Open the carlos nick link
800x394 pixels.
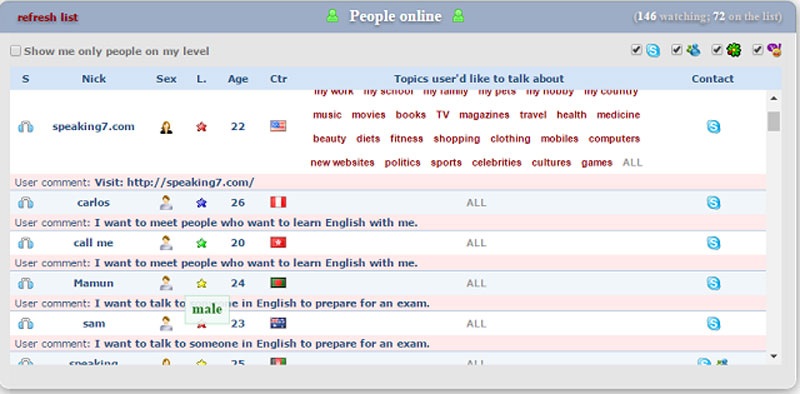pyautogui.click(x=93, y=203)
